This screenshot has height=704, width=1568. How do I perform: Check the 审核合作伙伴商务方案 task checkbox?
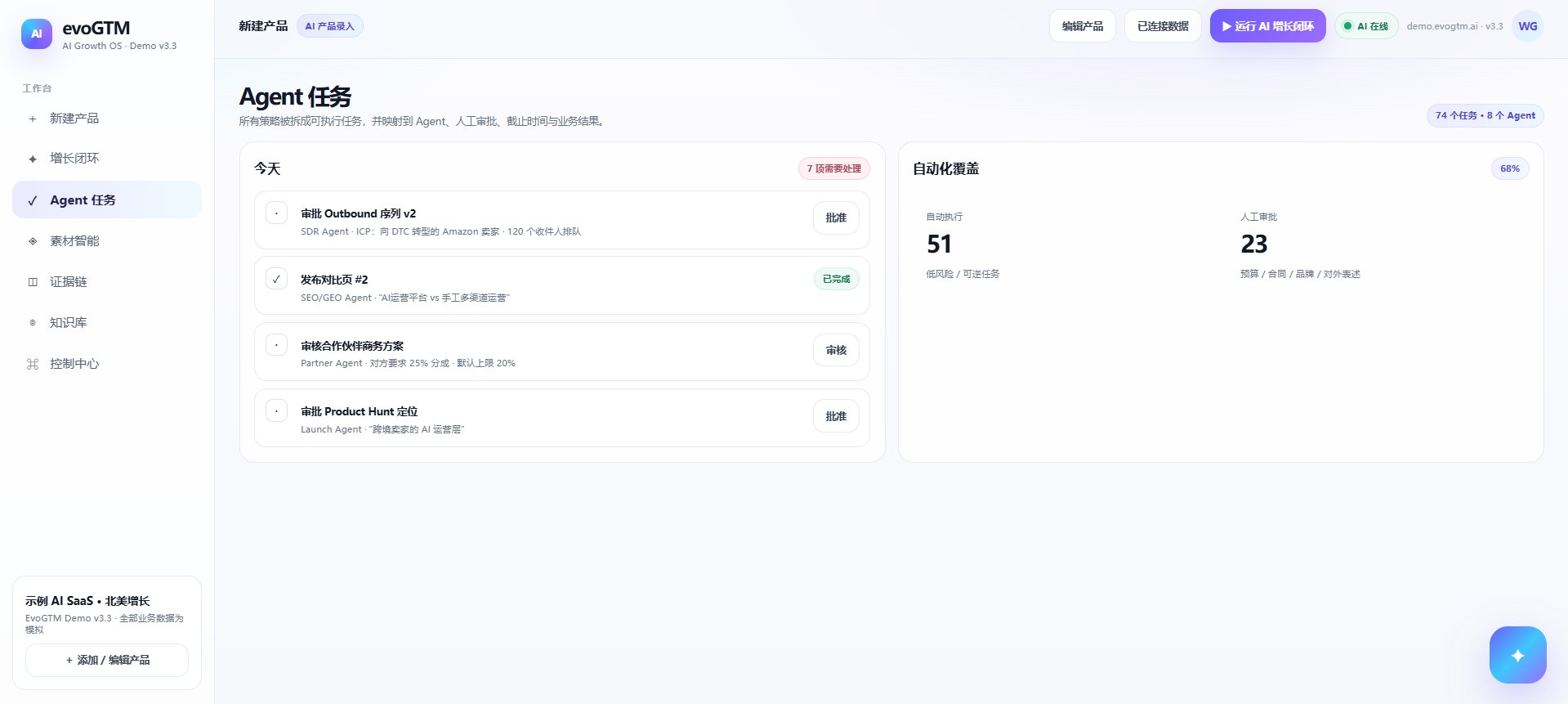(x=276, y=345)
